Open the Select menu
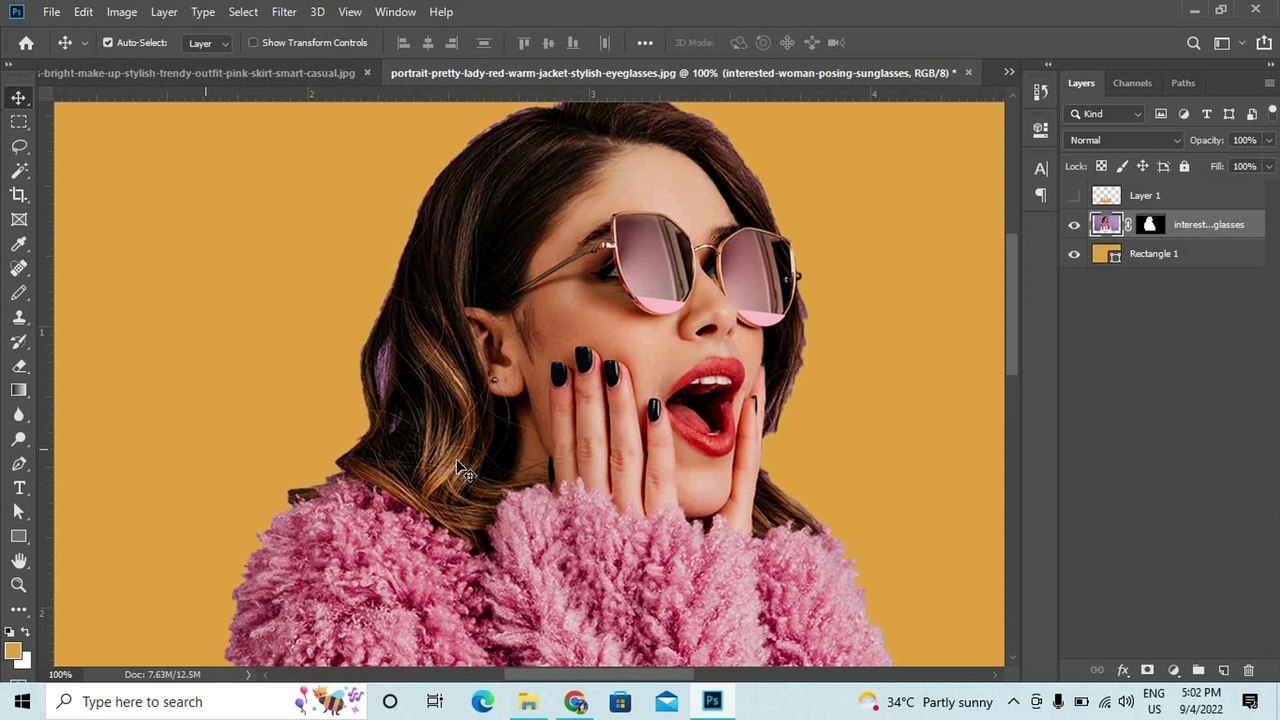 243,12
